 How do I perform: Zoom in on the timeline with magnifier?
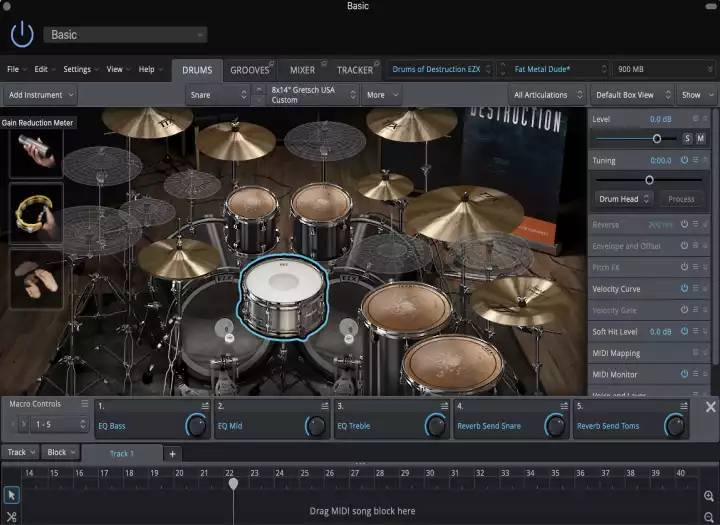(709, 496)
